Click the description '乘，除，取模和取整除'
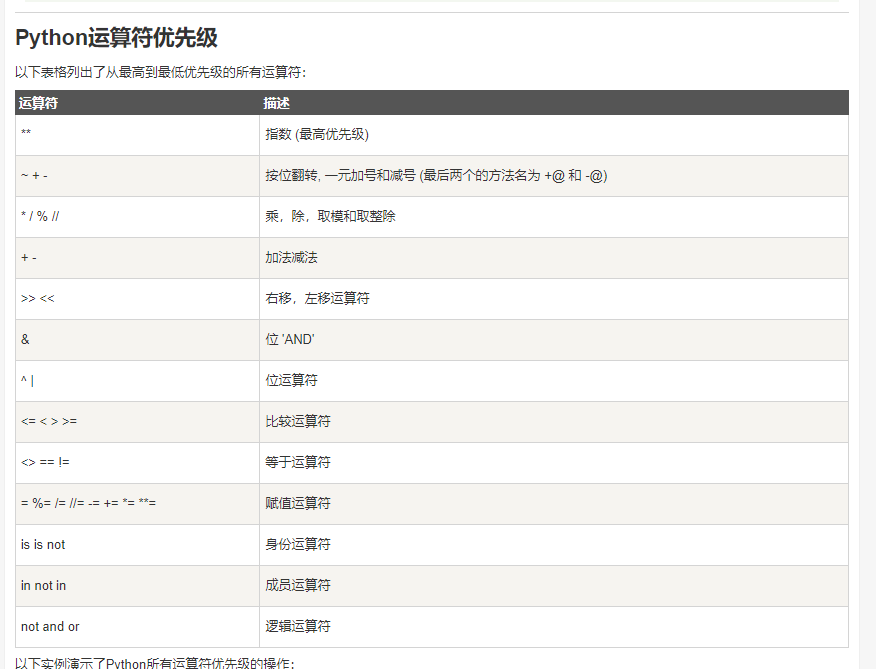The height and width of the screenshot is (669, 876). (330, 216)
